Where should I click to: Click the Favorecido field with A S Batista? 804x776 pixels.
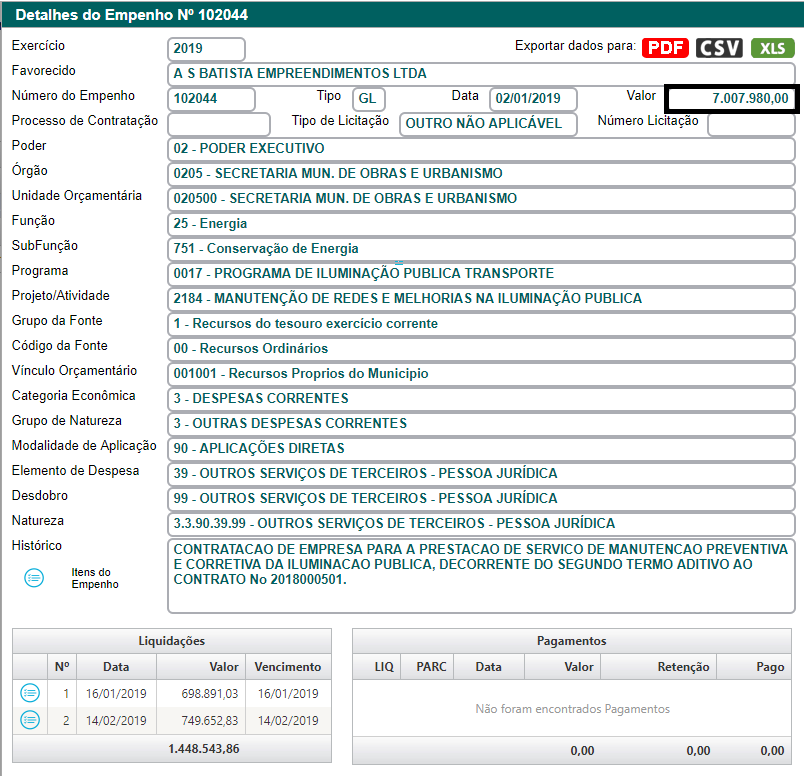coord(481,74)
